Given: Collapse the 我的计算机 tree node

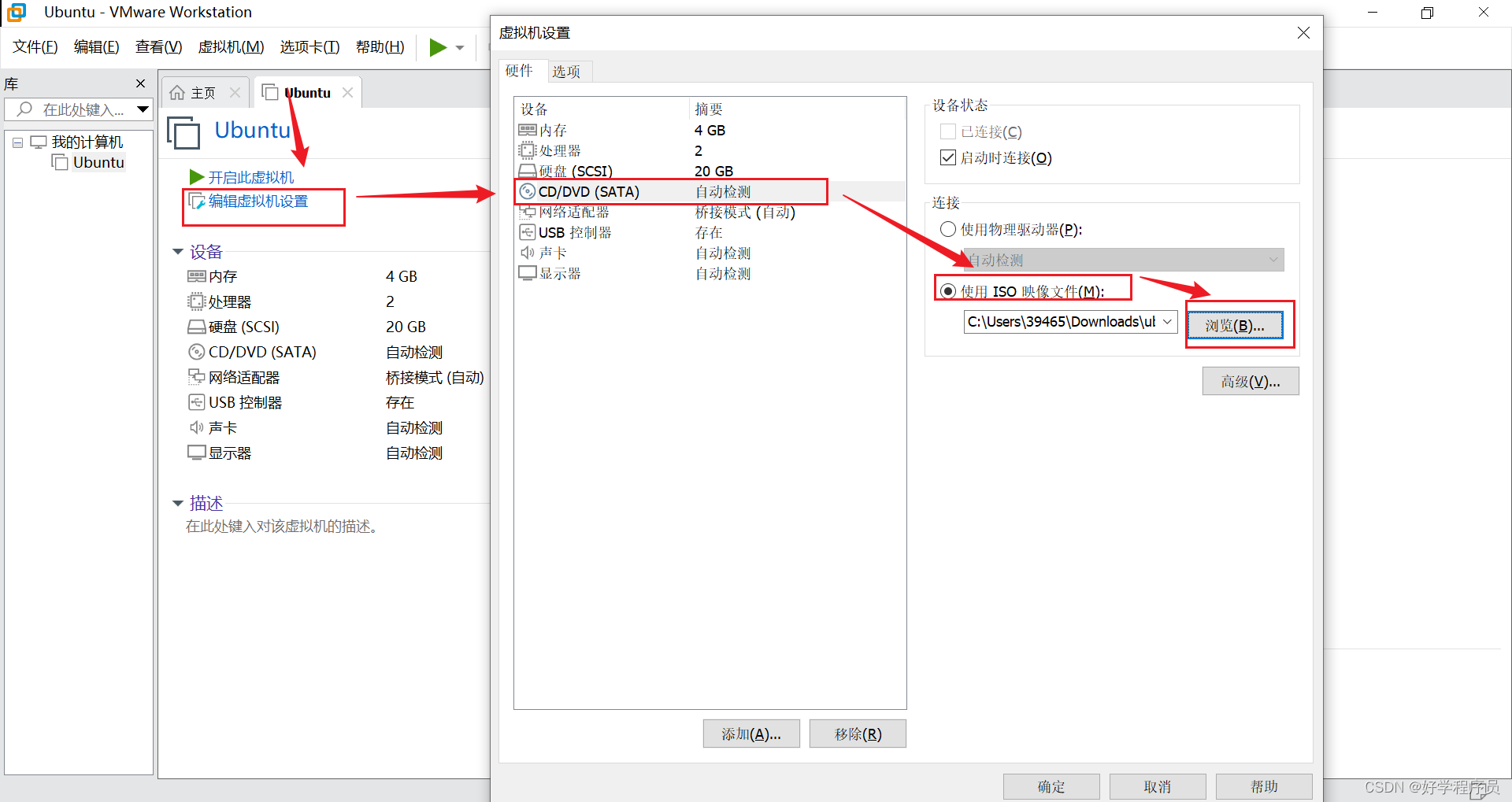Looking at the screenshot, I should click(17, 142).
